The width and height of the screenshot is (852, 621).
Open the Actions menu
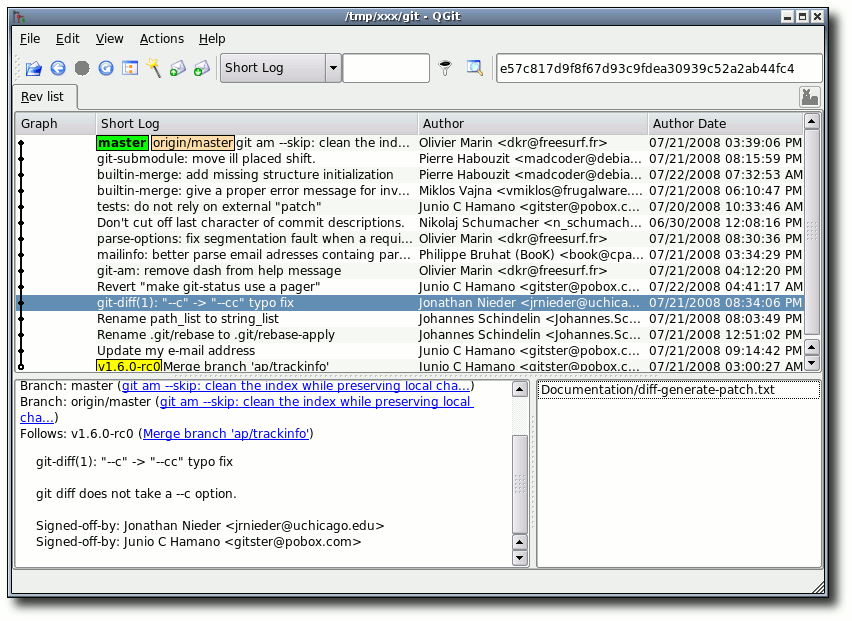[x=161, y=39]
